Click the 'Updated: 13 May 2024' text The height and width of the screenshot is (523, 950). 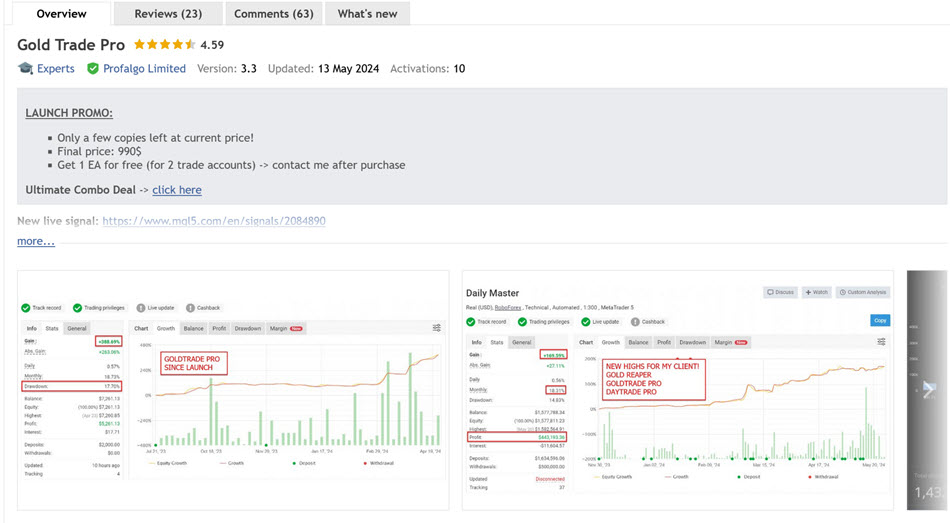pos(324,68)
